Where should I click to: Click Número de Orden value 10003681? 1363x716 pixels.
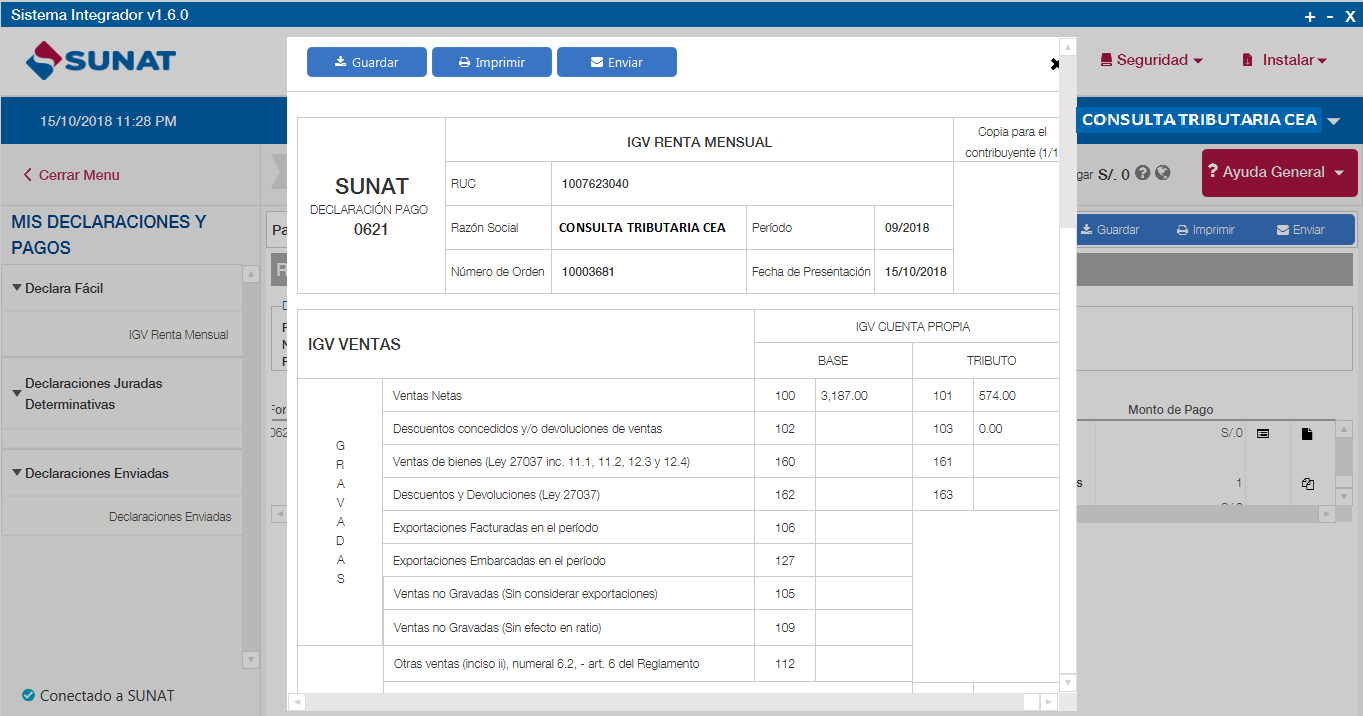589,272
